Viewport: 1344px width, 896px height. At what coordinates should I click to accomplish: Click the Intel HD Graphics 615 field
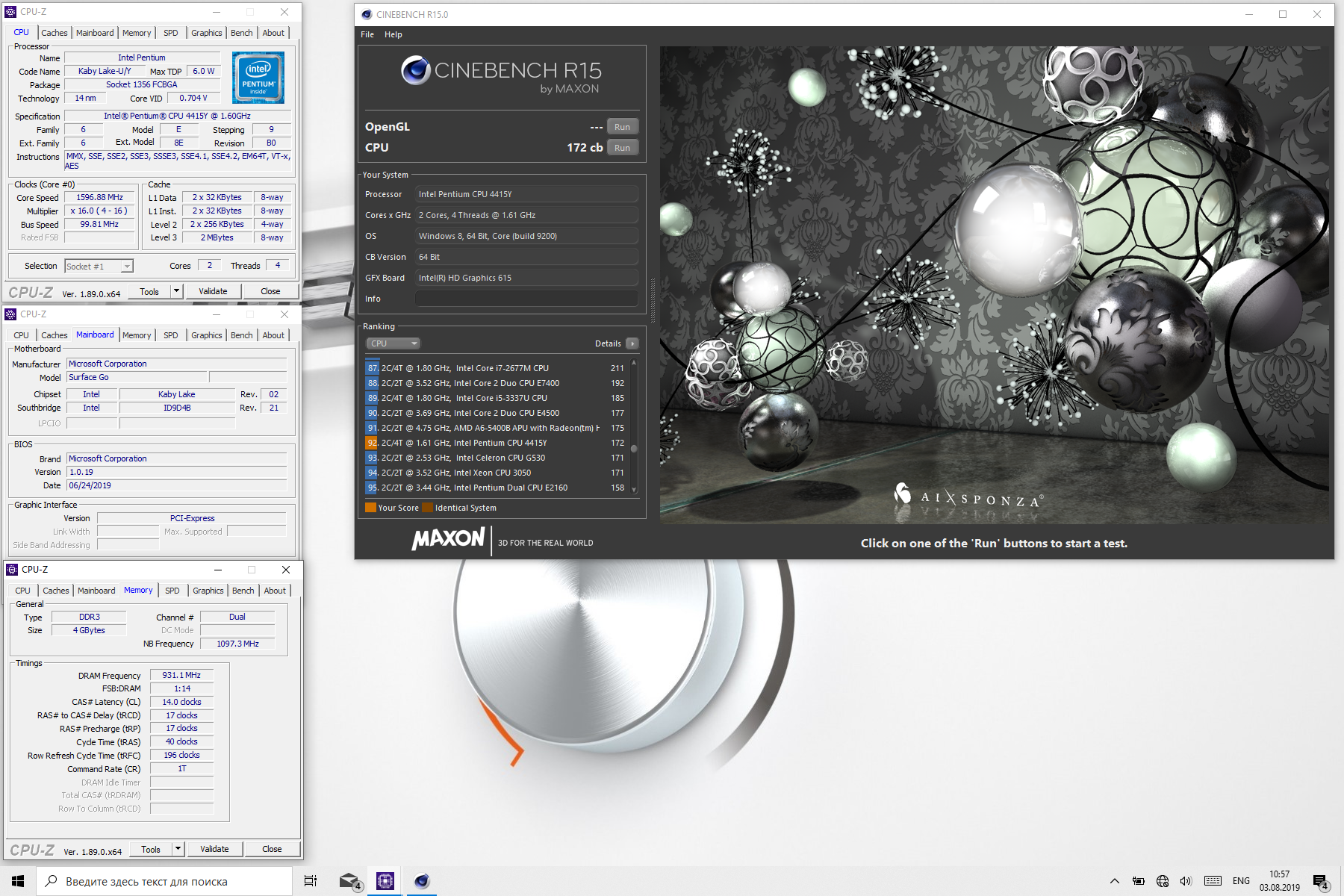point(526,278)
